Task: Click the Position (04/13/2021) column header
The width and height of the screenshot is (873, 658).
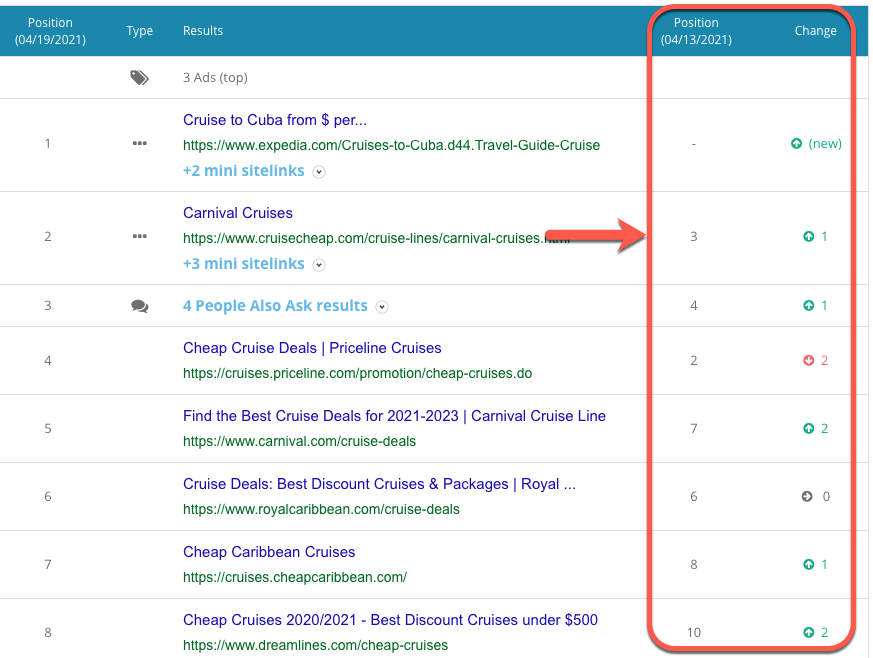Action: 696,31
